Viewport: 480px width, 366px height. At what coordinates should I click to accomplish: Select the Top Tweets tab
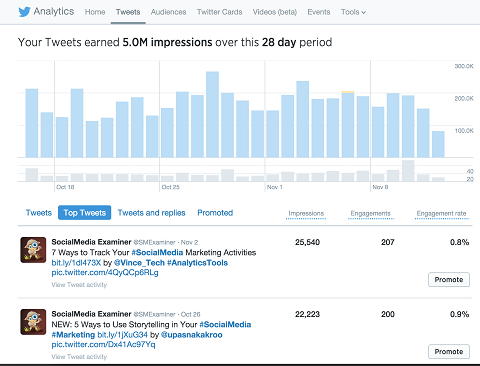point(84,213)
